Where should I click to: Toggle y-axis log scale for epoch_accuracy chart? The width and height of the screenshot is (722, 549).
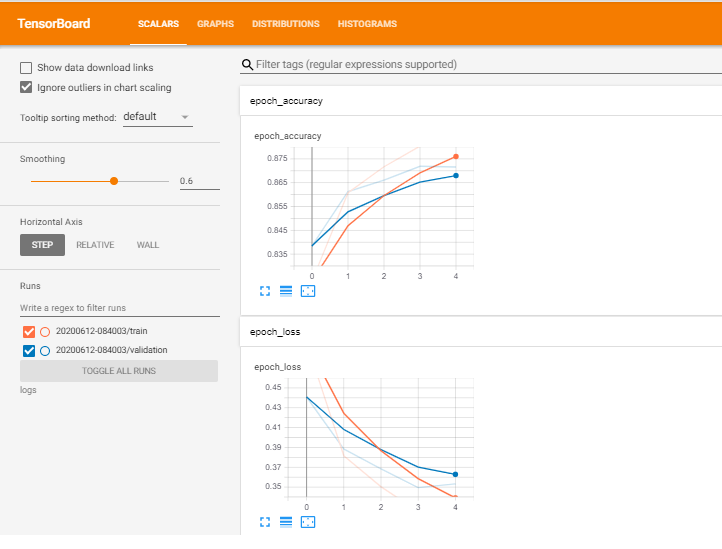point(286,291)
